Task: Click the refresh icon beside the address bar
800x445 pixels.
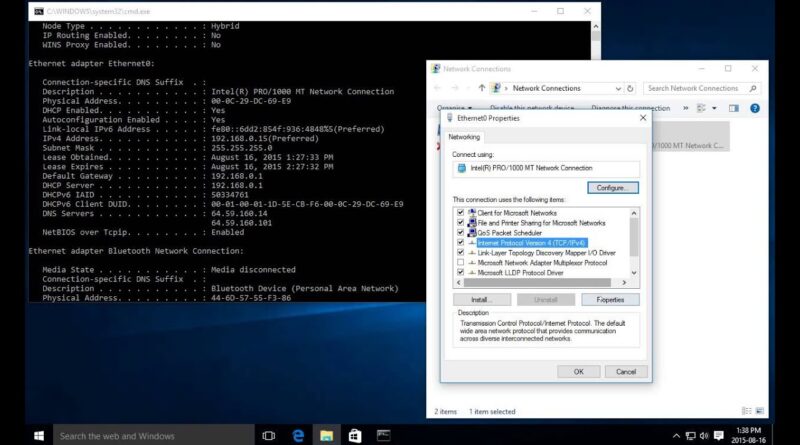Action: coord(630,88)
